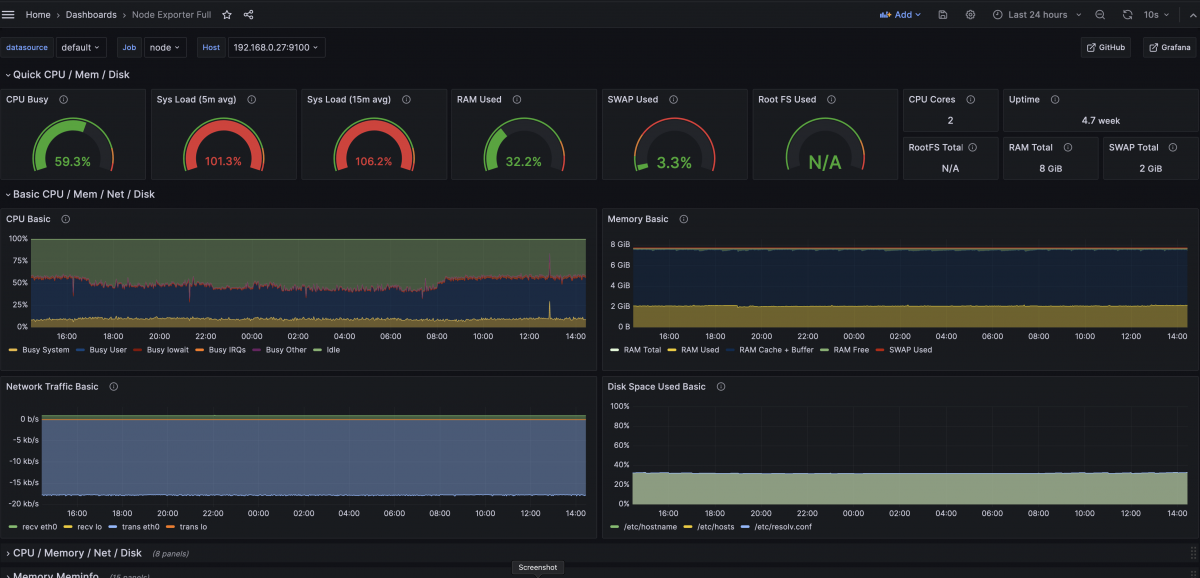This screenshot has width=1200, height=578.
Task: Star the Node Exporter Full dashboard
Action: 227,15
